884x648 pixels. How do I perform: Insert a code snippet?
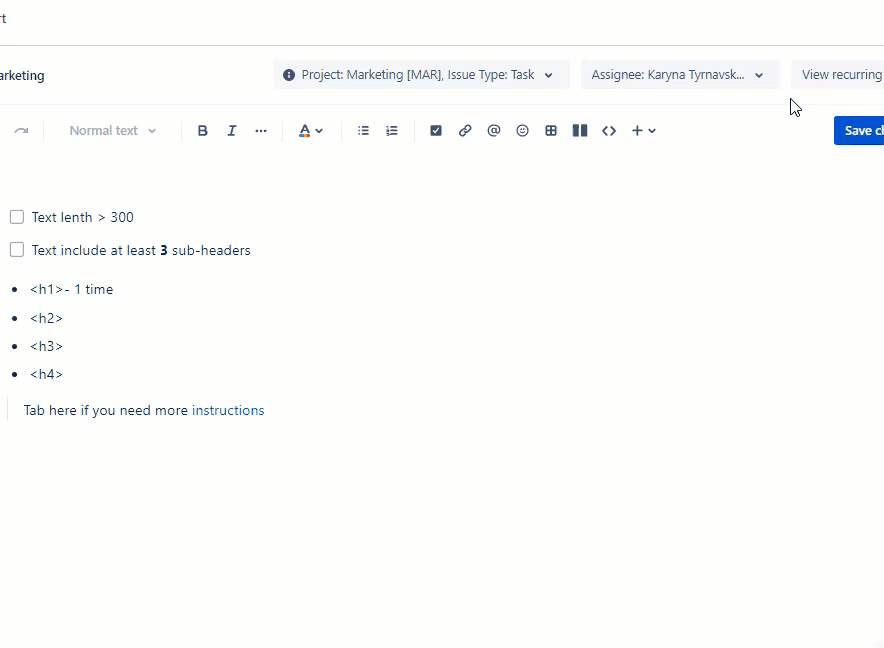(609, 130)
